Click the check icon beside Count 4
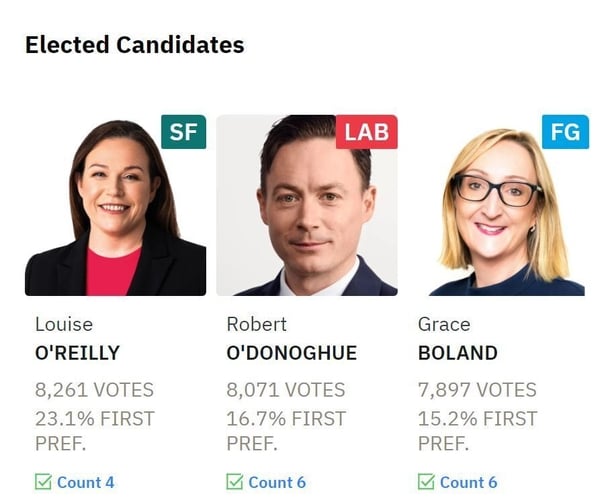This screenshot has height=502, width=614. 43,482
